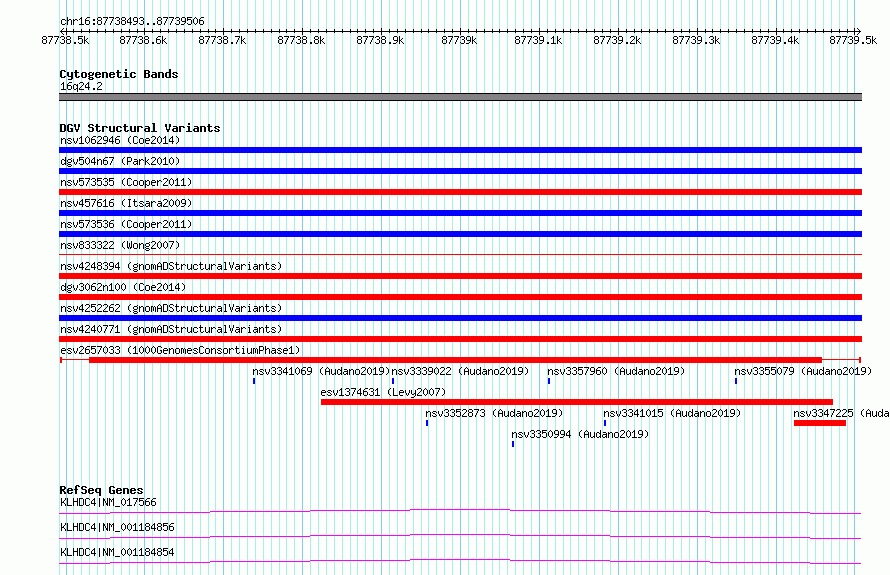Open nsv3339022 (Audano2019) label

click(460, 371)
